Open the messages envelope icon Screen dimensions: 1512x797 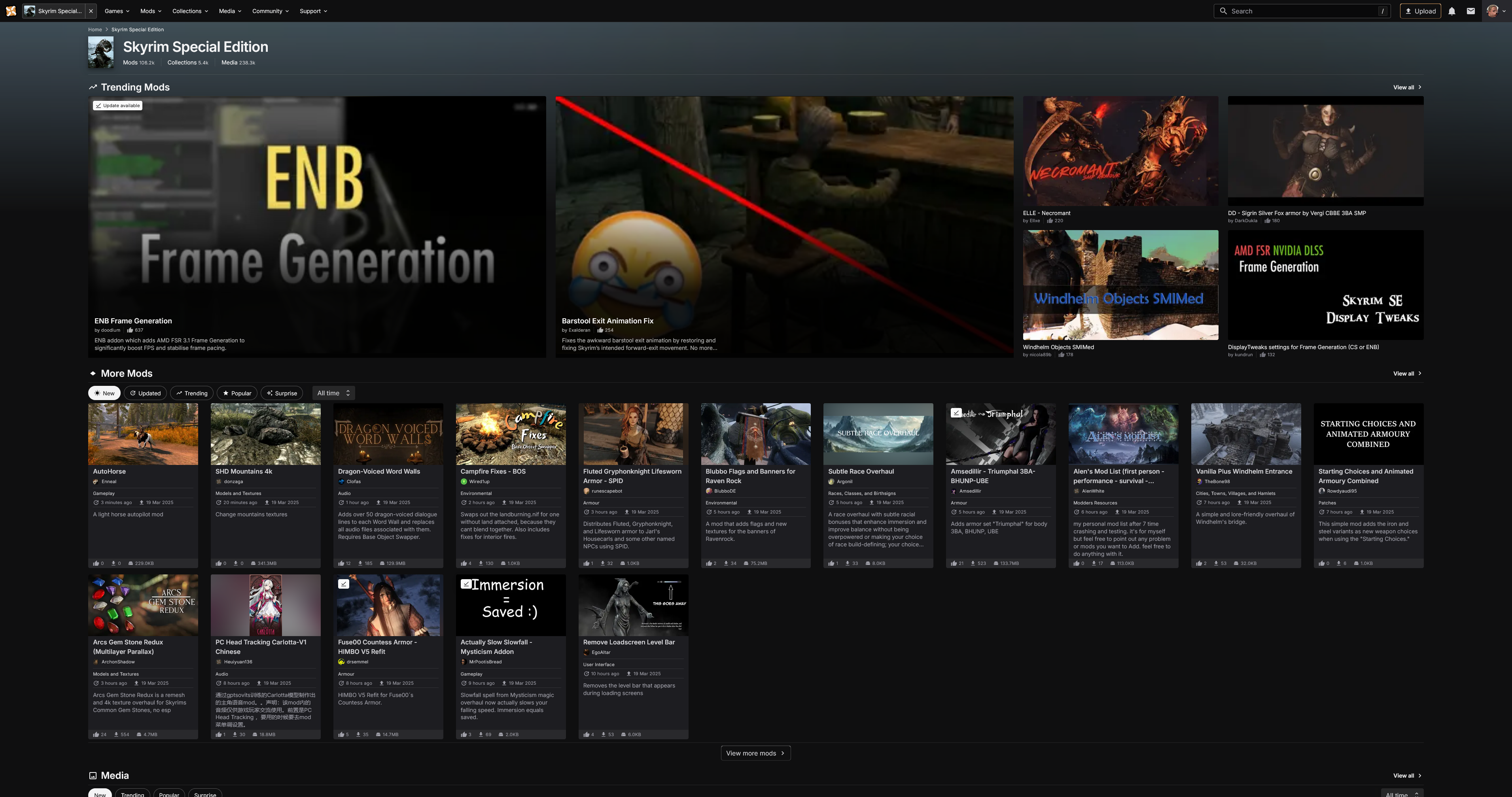pyautogui.click(x=1470, y=11)
